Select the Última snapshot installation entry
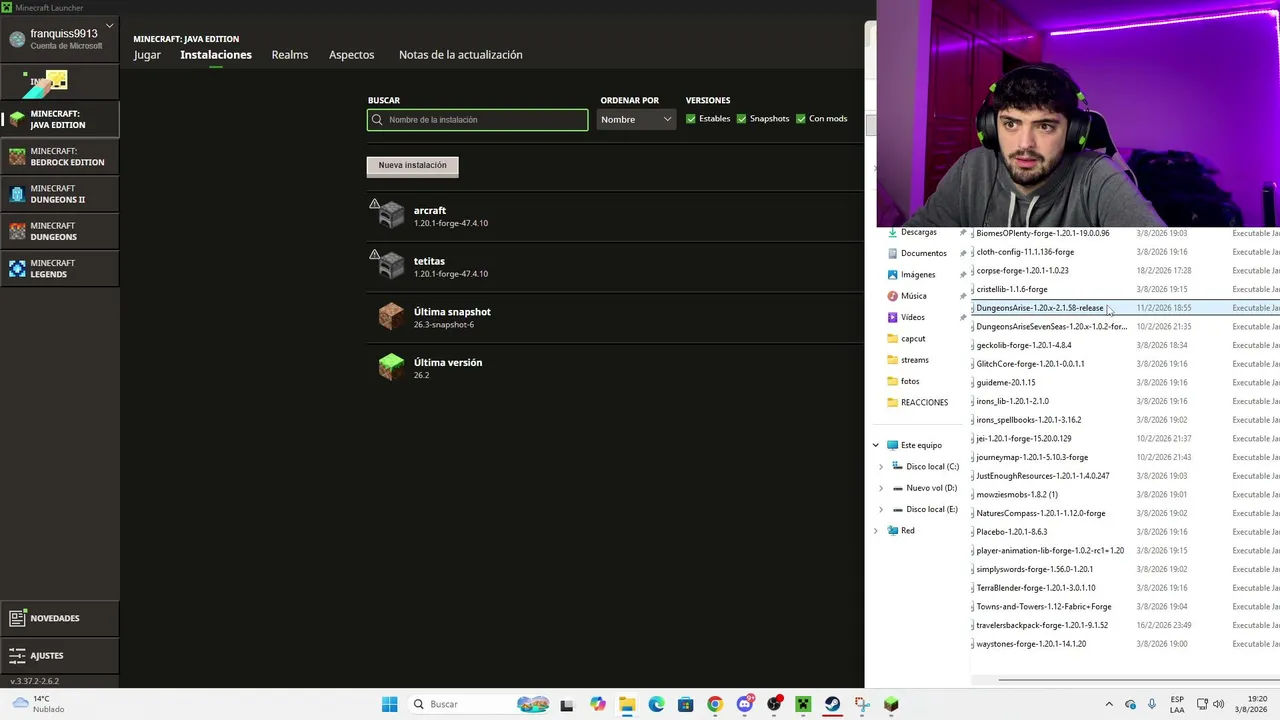The height and width of the screenshot is (720, 1280). (615, 316)
